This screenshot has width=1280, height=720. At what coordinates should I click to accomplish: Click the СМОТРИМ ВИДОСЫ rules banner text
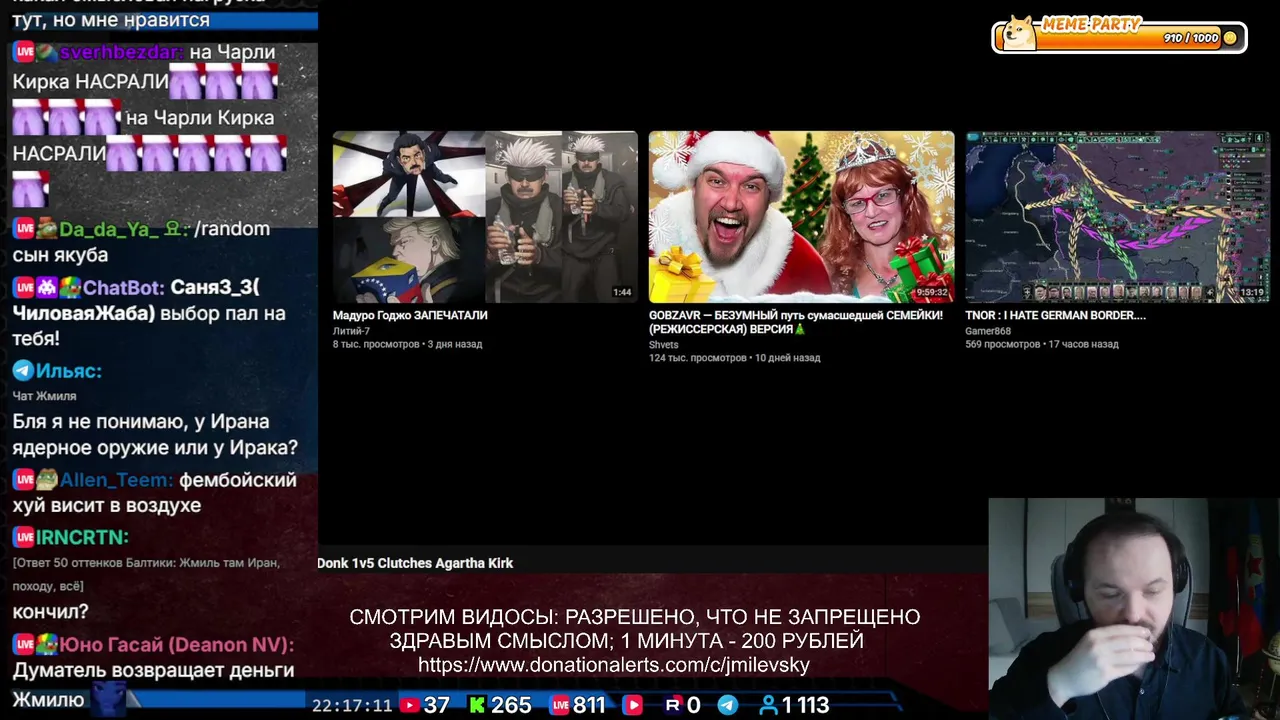click(x=634, y=641)
